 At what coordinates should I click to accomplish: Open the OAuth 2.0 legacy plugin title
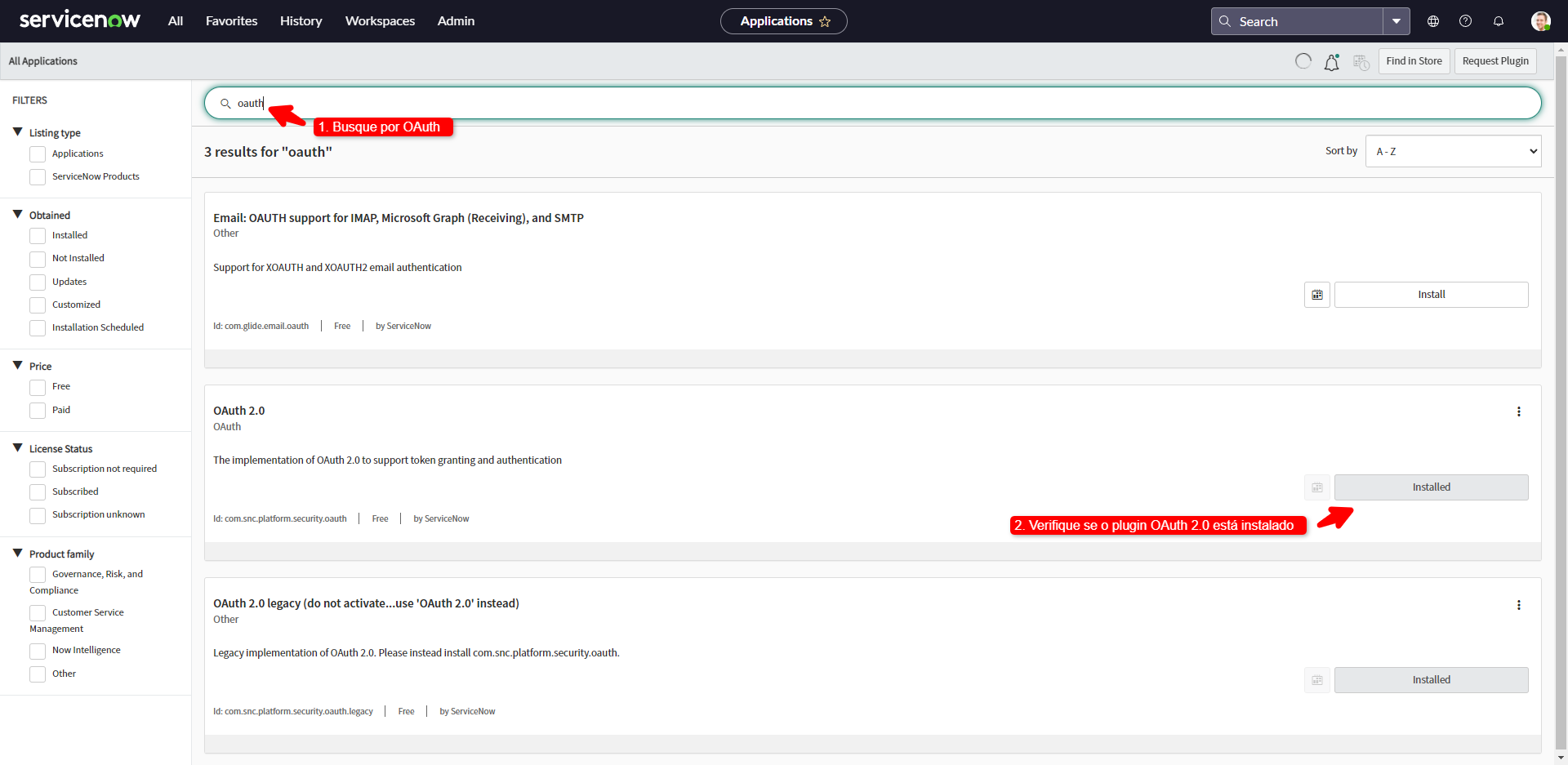pos(366,603)
